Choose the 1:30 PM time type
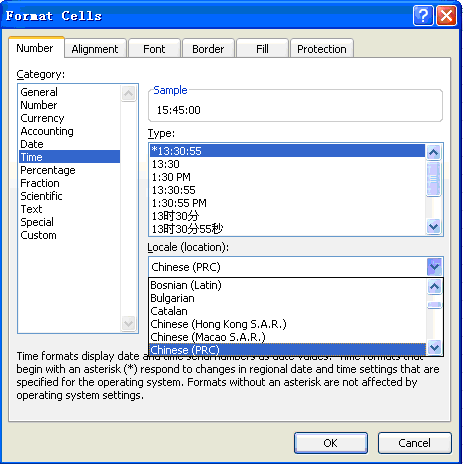This screenshot has height=464, width=463. (x=287, y=177)
